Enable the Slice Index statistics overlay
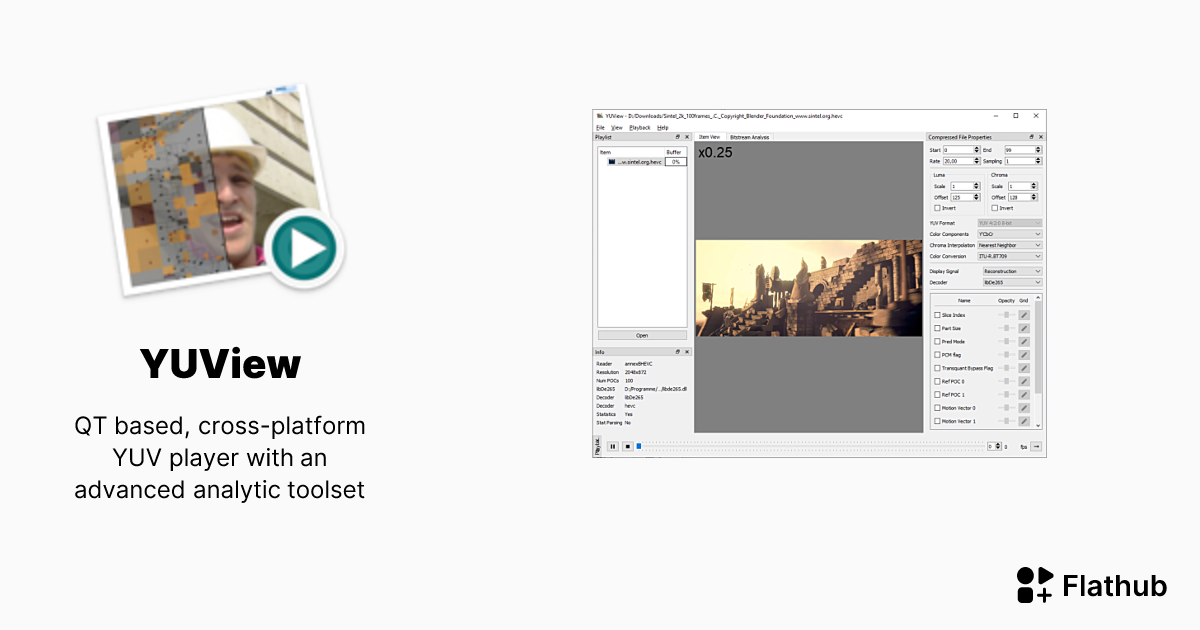1200x630 pixels. click(936, 315)
